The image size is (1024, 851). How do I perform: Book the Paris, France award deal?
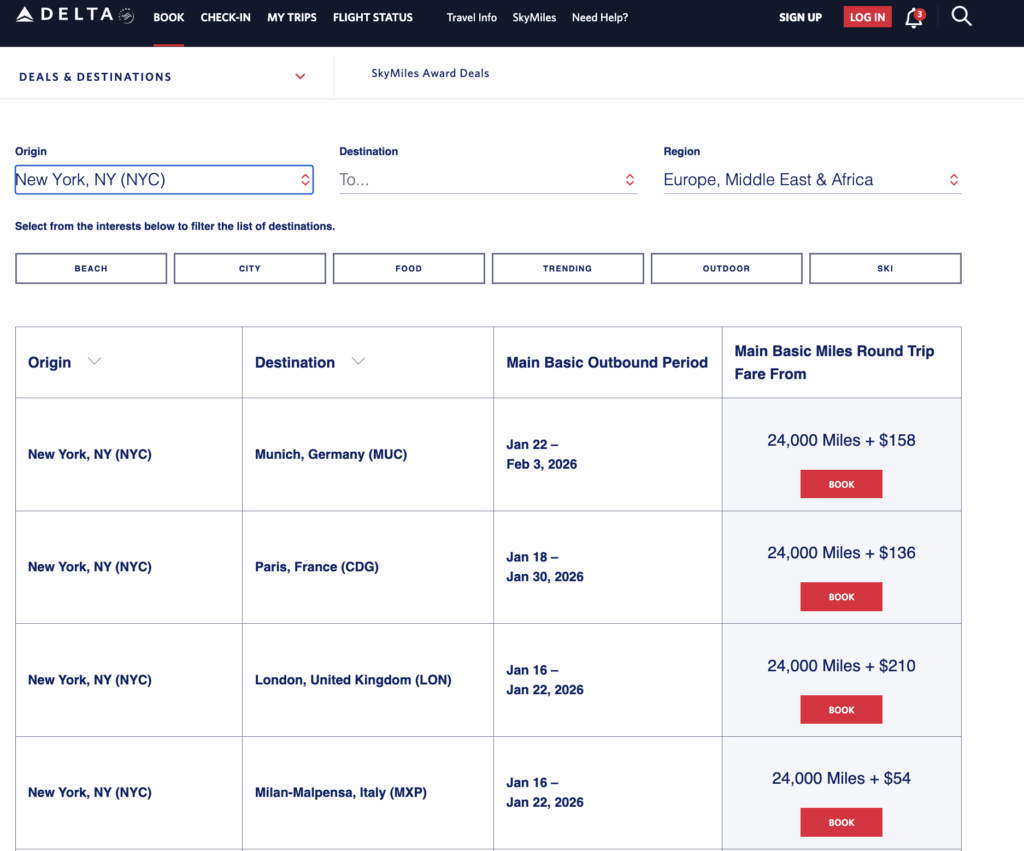(x=841, y=596)
